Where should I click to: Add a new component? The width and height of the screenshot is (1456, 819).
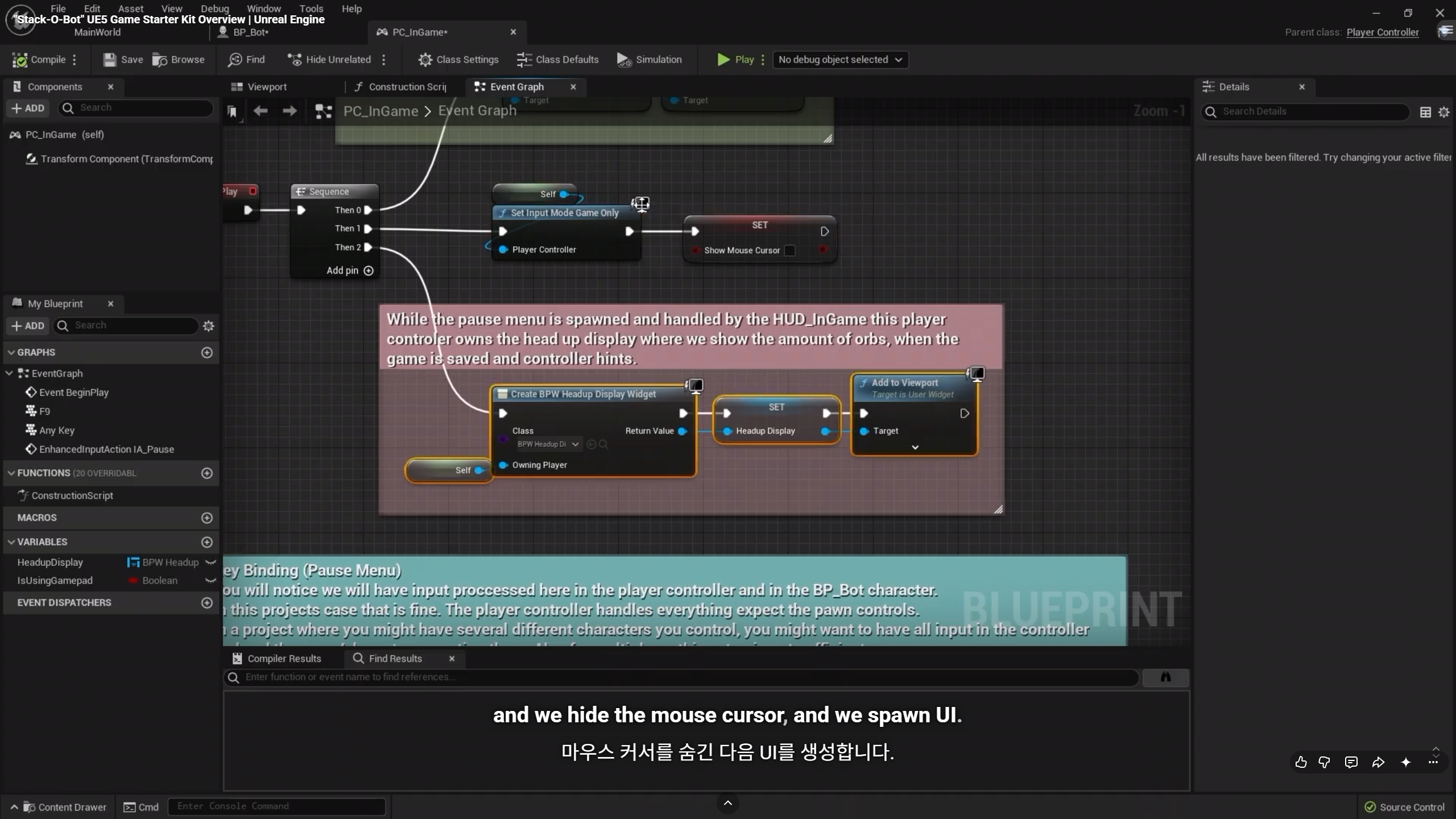coord(28,108)
